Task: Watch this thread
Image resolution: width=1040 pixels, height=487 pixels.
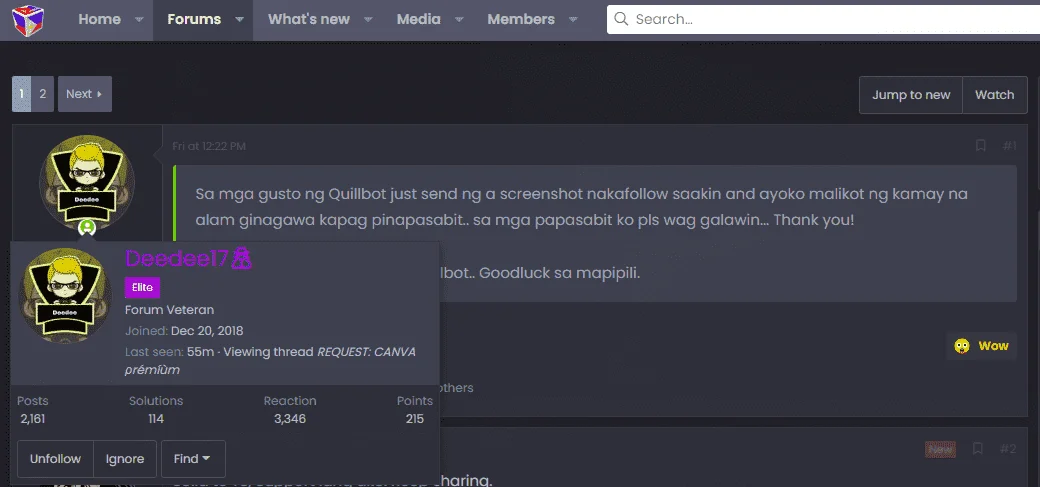Action: 994,95
